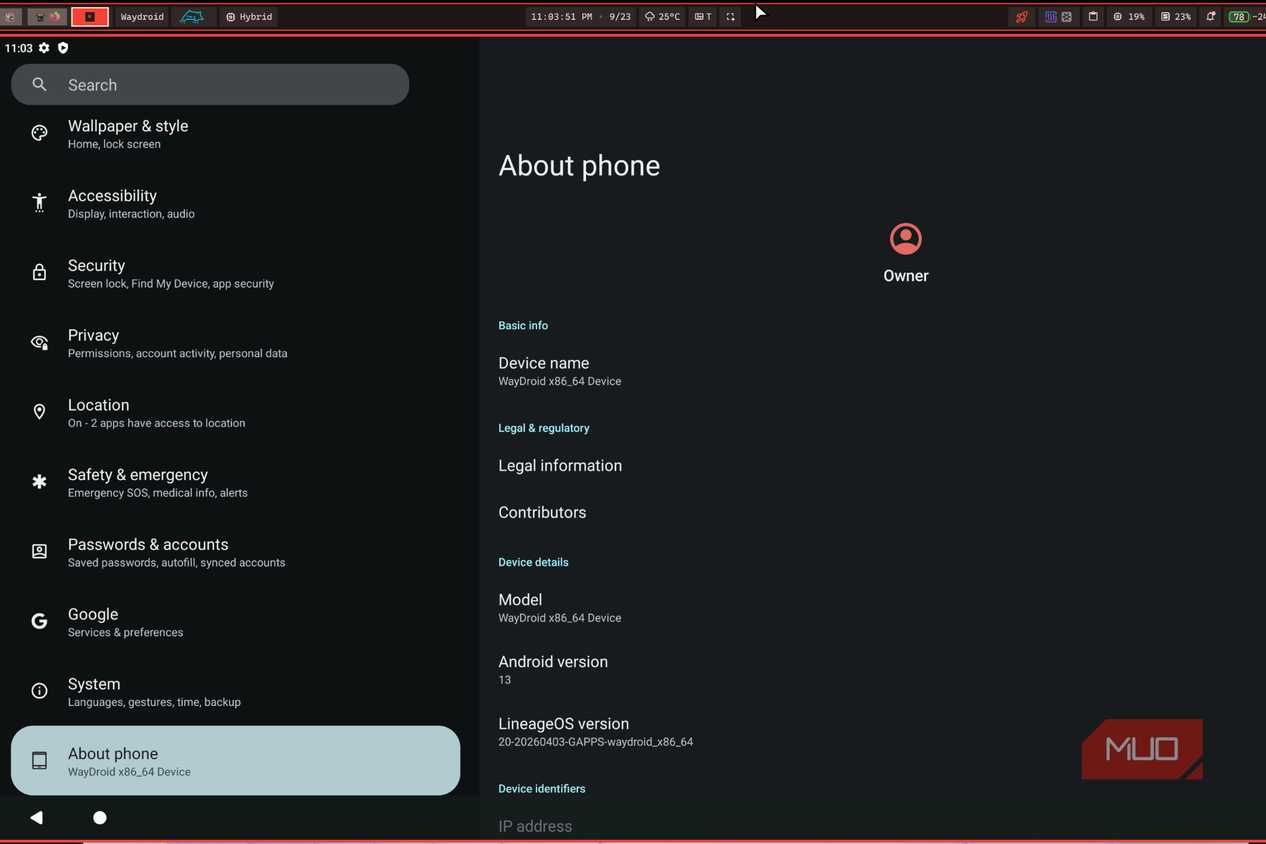Click the Accessibility person icon
The height and width of the screenshot is (844, 1266).
[39, 202]
